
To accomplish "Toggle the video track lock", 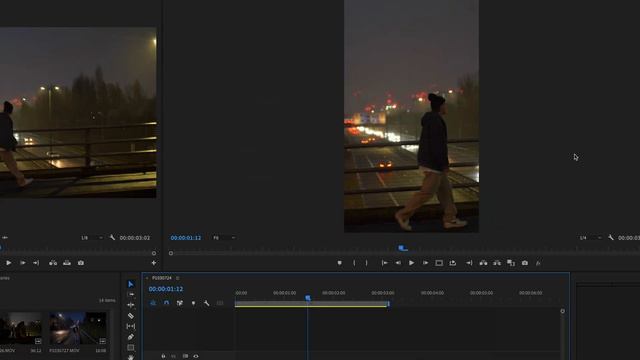I will pyautogui.click(x=163, y=356).
